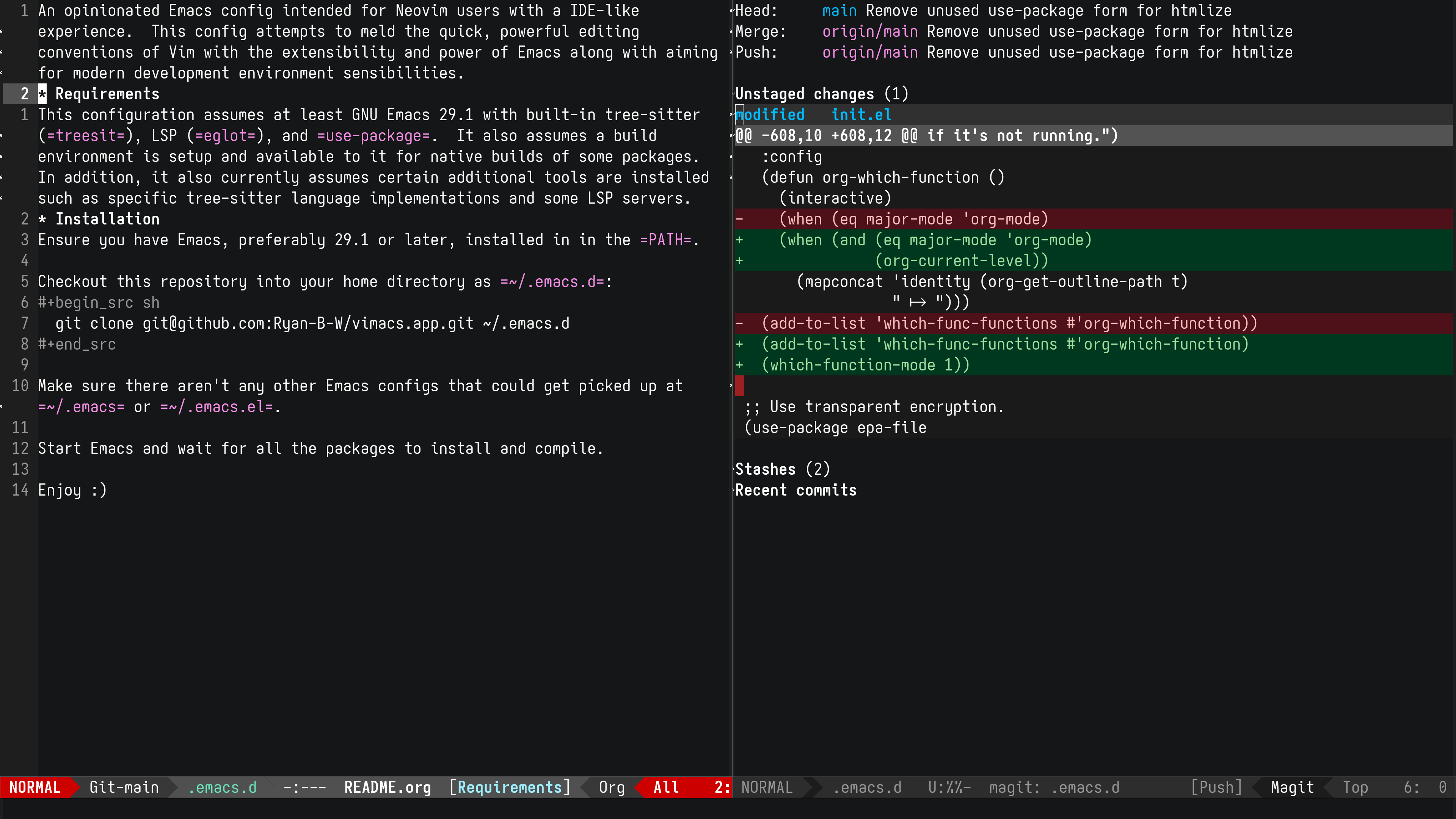Image resolution: width=1456 pixels, height=819 pixels.
Task: Click the red NORMAL state indicator in the left modeline
Action: click(35, 788)
